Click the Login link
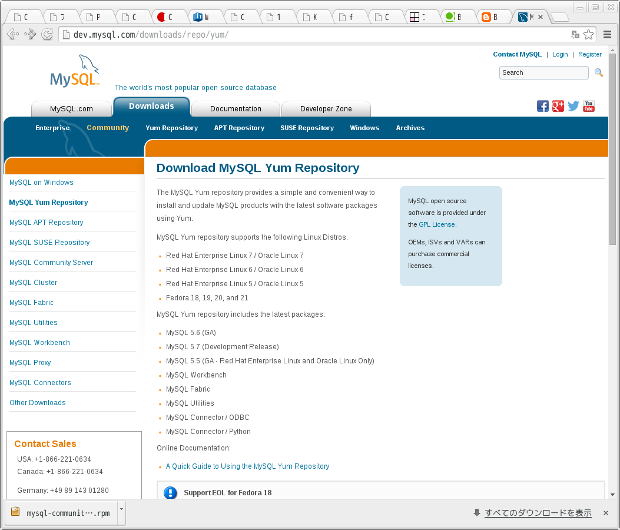Image resolution: width=620 pixels, height=530 pixels. tap(560, 55)
